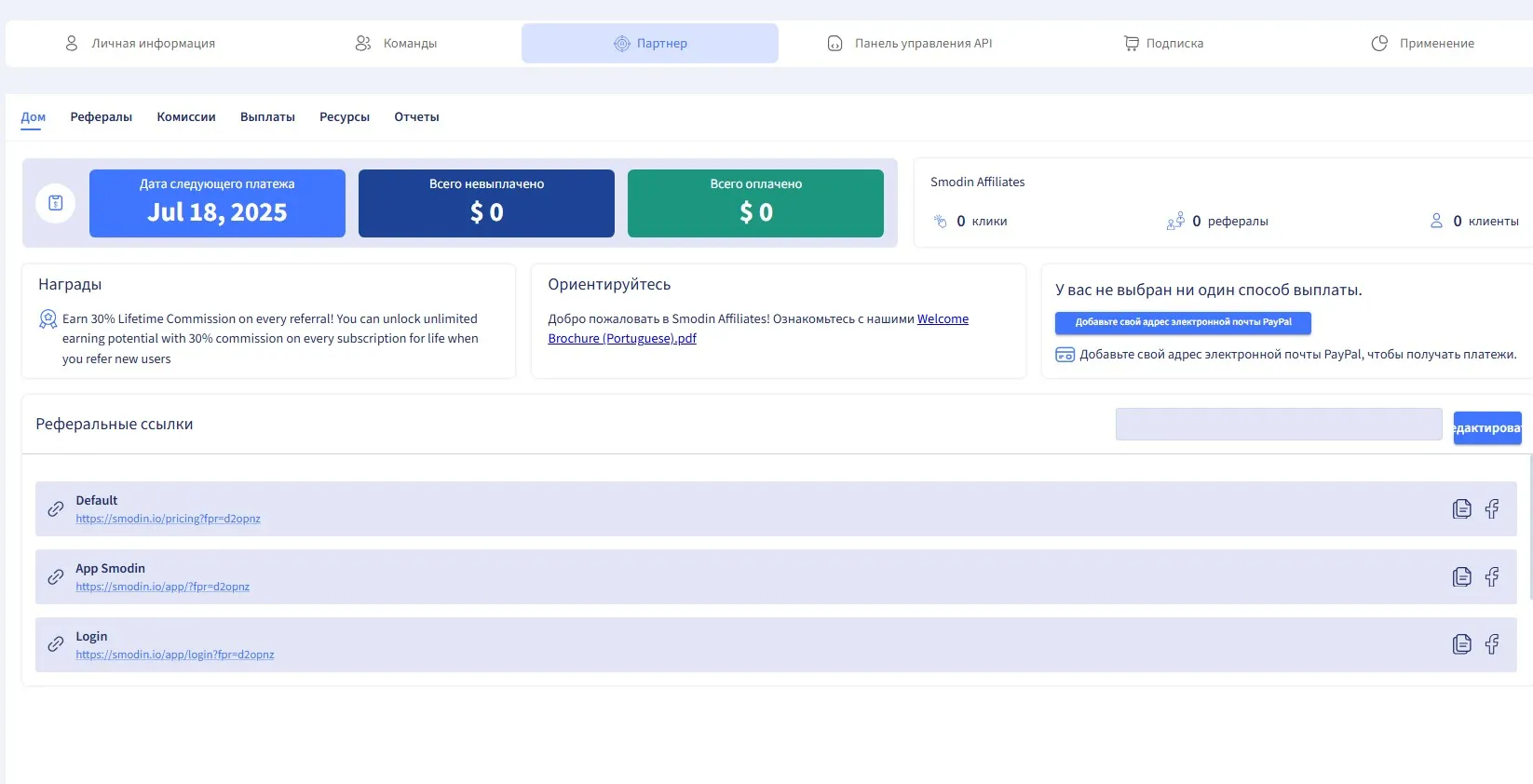Open the Ресурсы sub-tab
The width and height of the screenshot is (1533, 784).
coord(345,117)
